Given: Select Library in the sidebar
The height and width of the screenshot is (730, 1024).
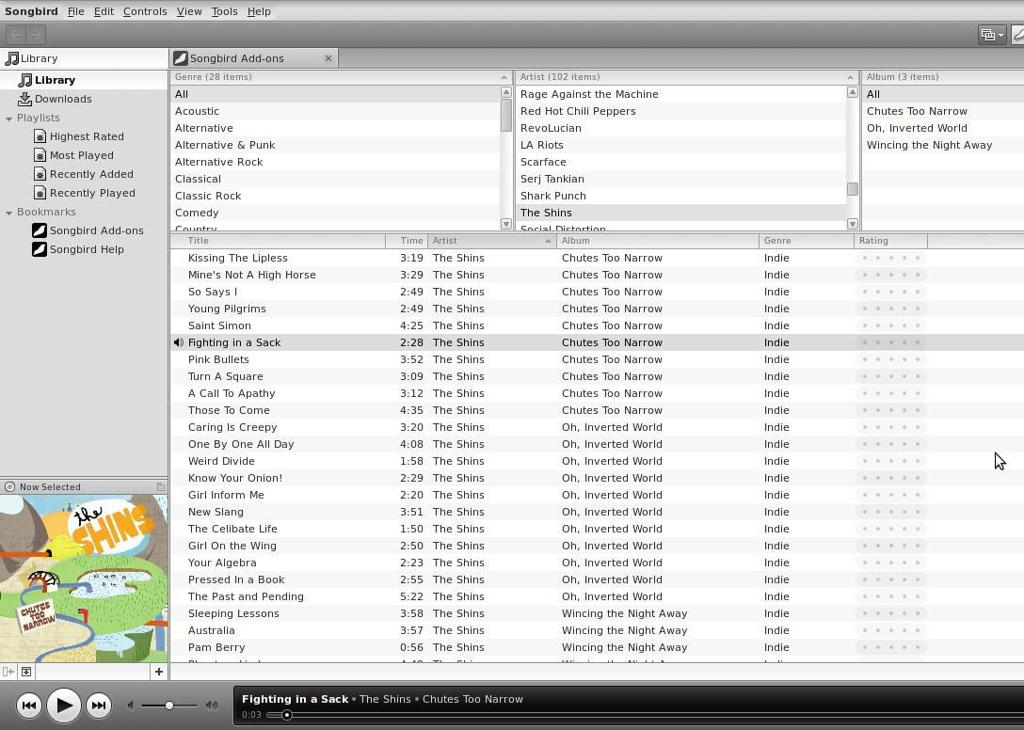Looking at the screenshot, I should coord(84,80).
